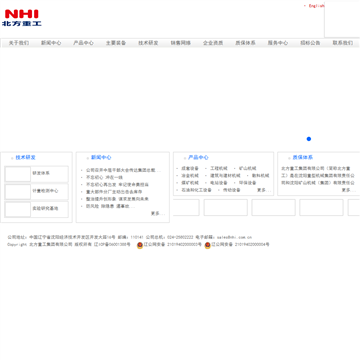Open 石油和化工设备 product category

click(196, 190)
